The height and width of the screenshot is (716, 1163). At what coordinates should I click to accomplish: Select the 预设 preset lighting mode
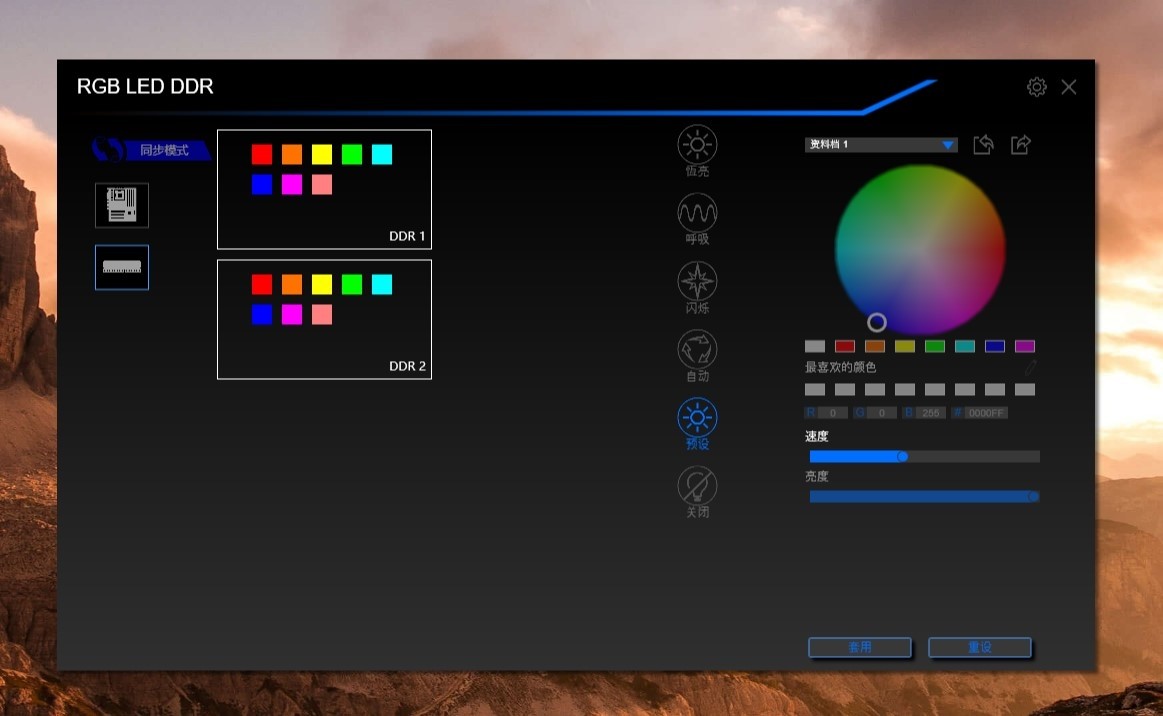[x=697, y=417]
